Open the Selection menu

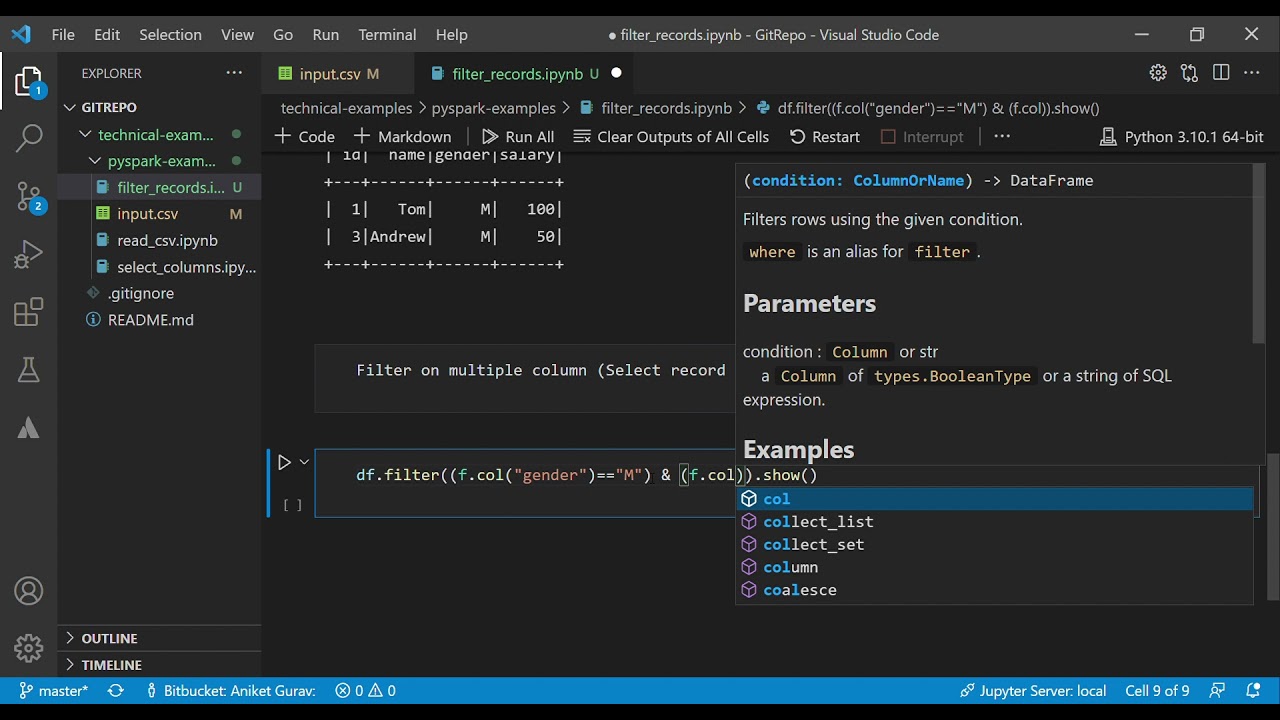170,34
